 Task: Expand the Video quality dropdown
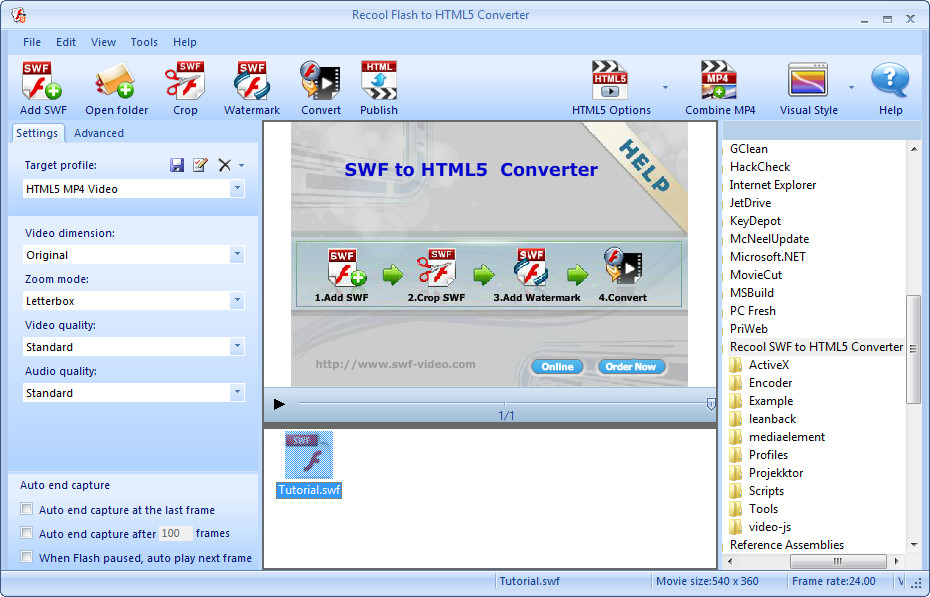pos(237,346)
